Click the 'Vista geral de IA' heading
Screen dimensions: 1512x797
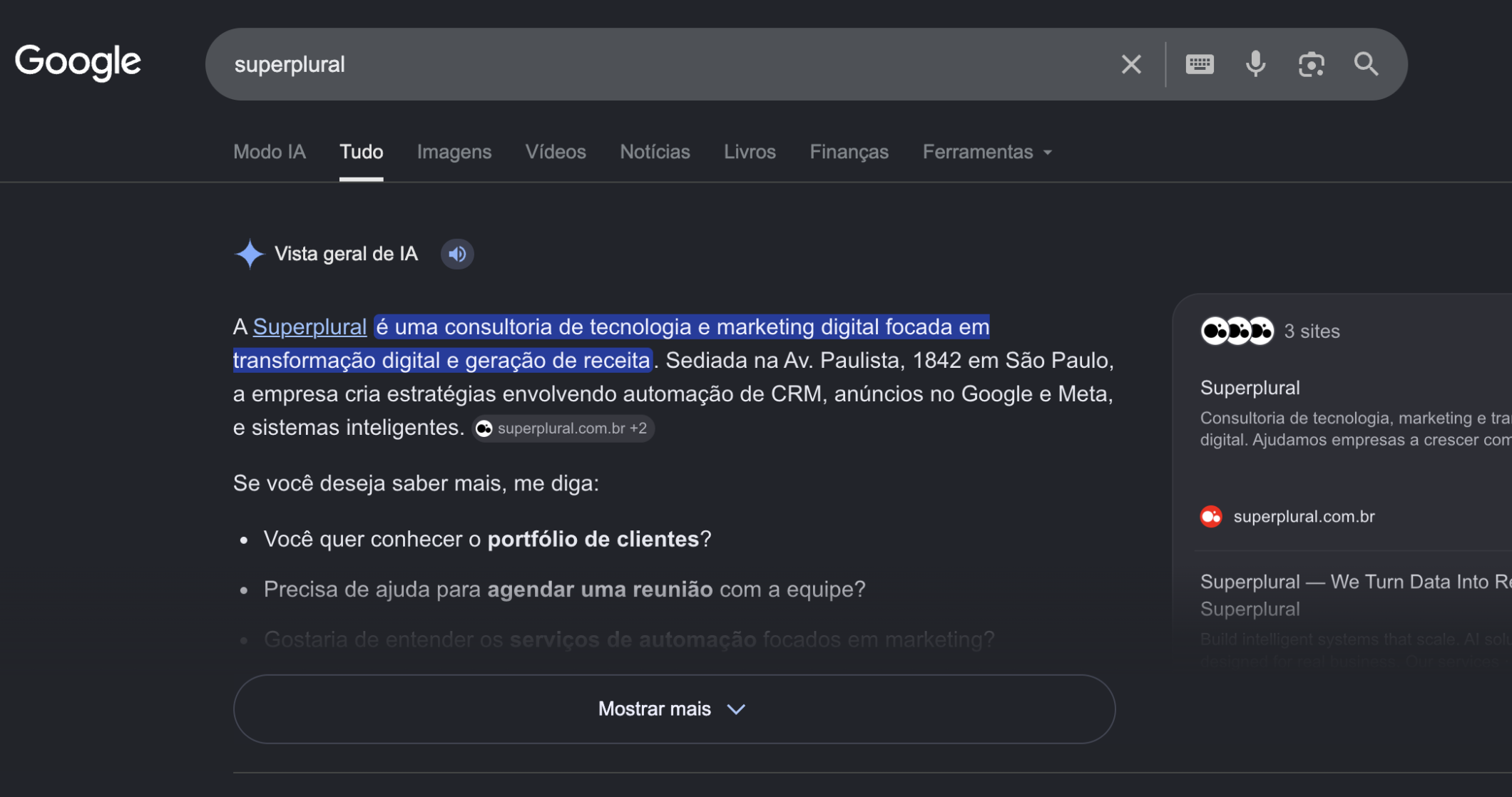(346, 254)
